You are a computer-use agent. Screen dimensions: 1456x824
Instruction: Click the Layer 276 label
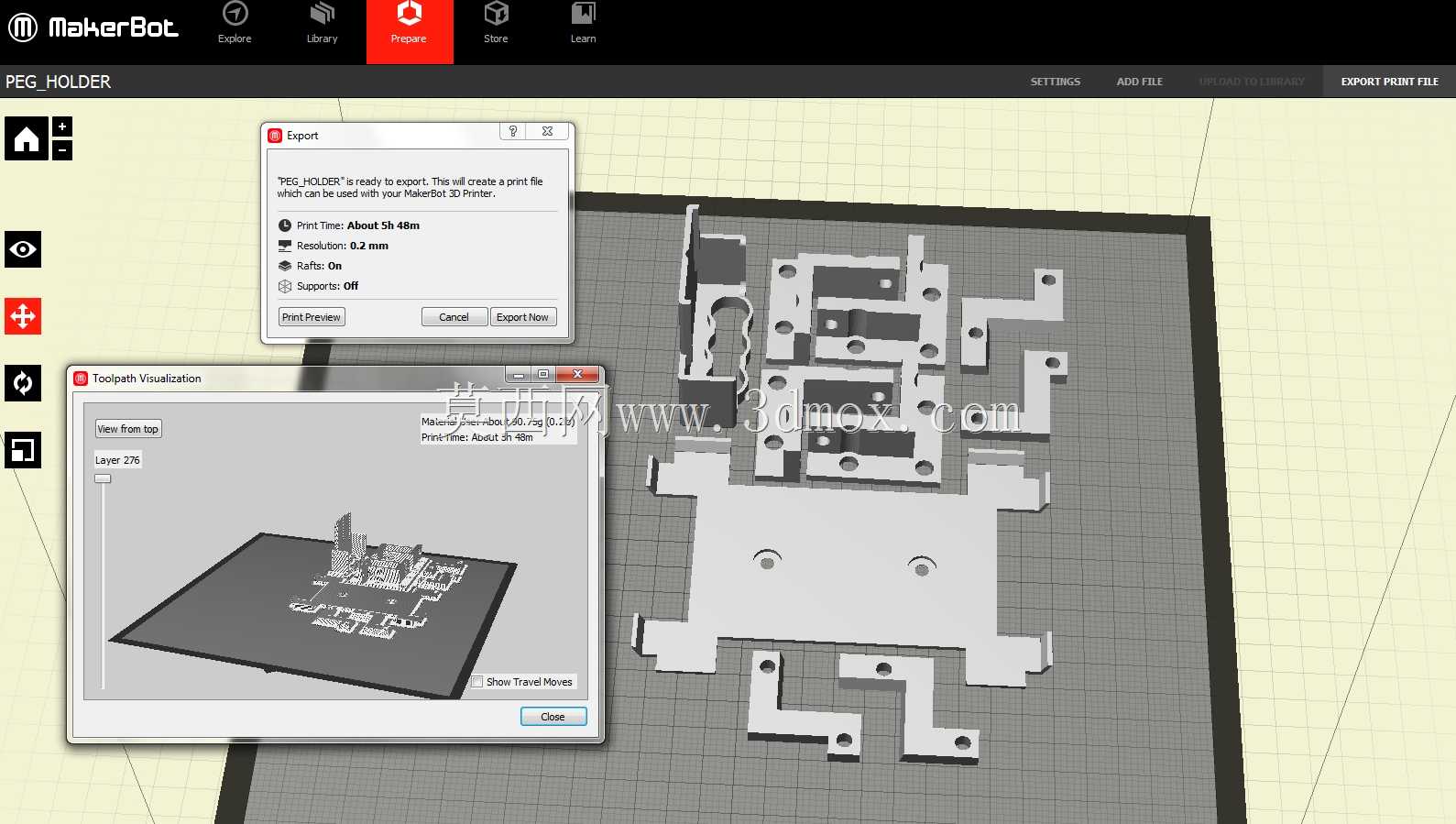[x=117, y=460]
